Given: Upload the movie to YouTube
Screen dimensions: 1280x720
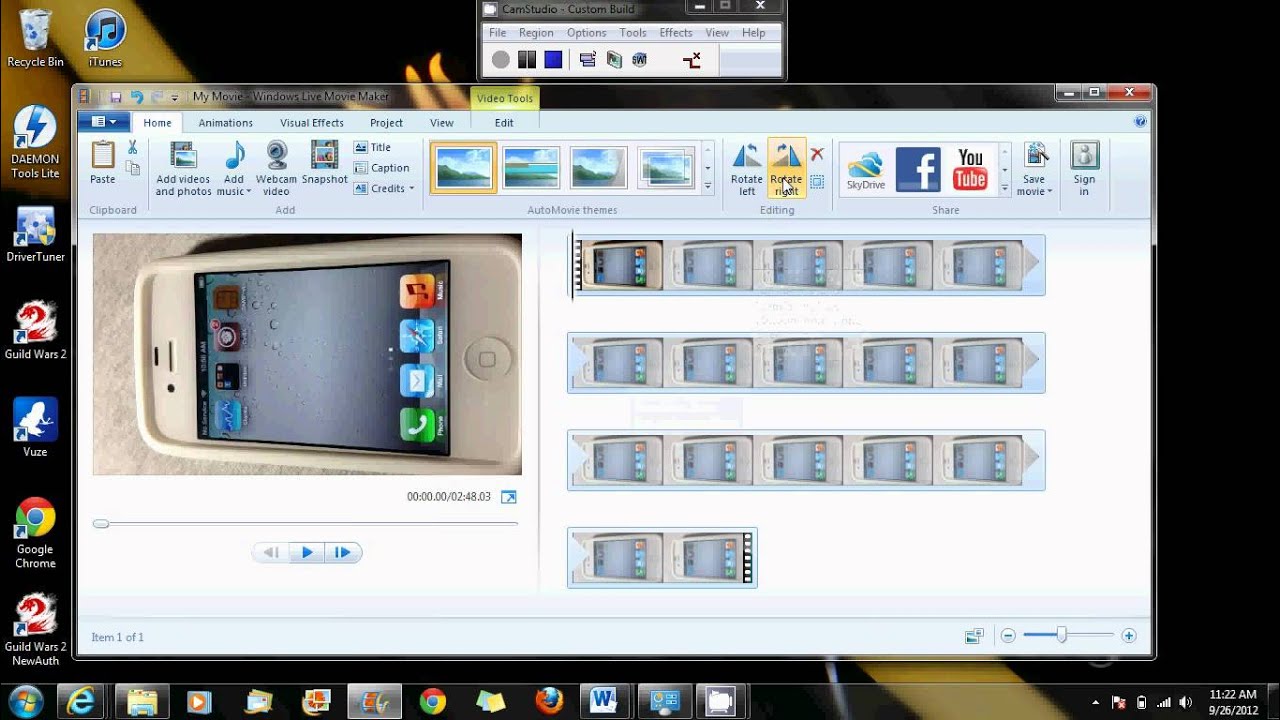Looking at the screenshot, I should (x=970, y=169).
